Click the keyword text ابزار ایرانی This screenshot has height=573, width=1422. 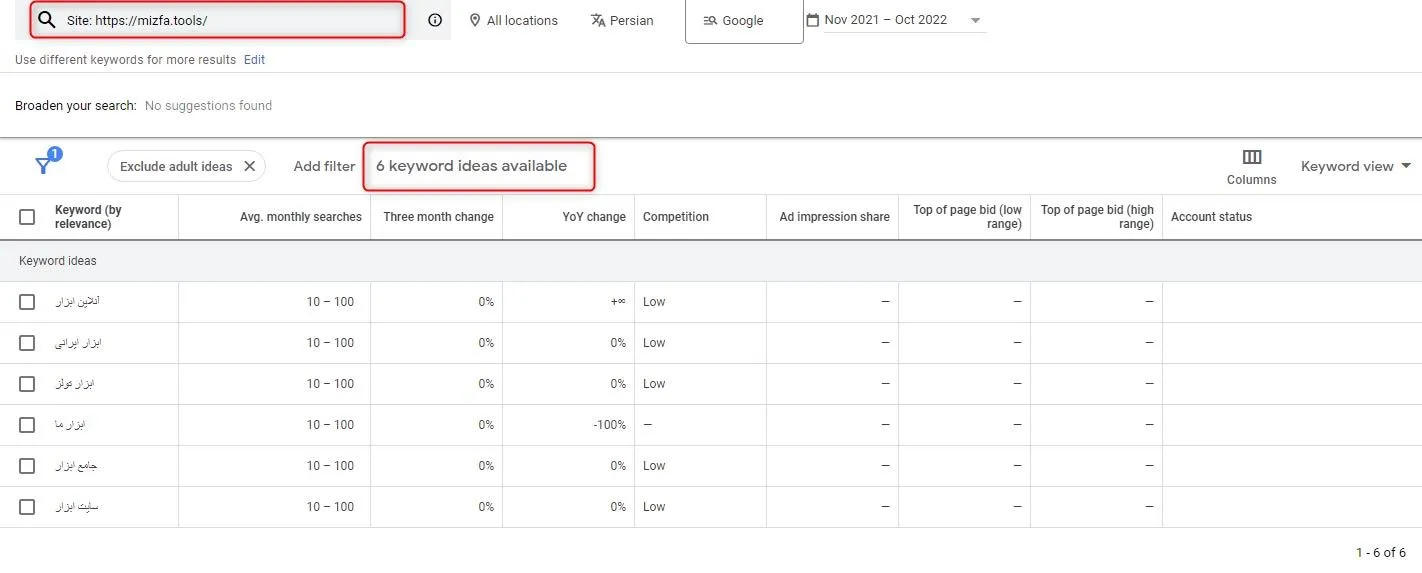pos(78,343)
